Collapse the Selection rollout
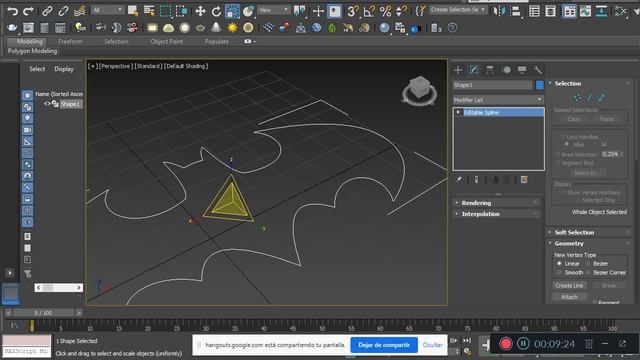Image resolution: width=640 pixels, height=360 pixels. tap(589, 83)
